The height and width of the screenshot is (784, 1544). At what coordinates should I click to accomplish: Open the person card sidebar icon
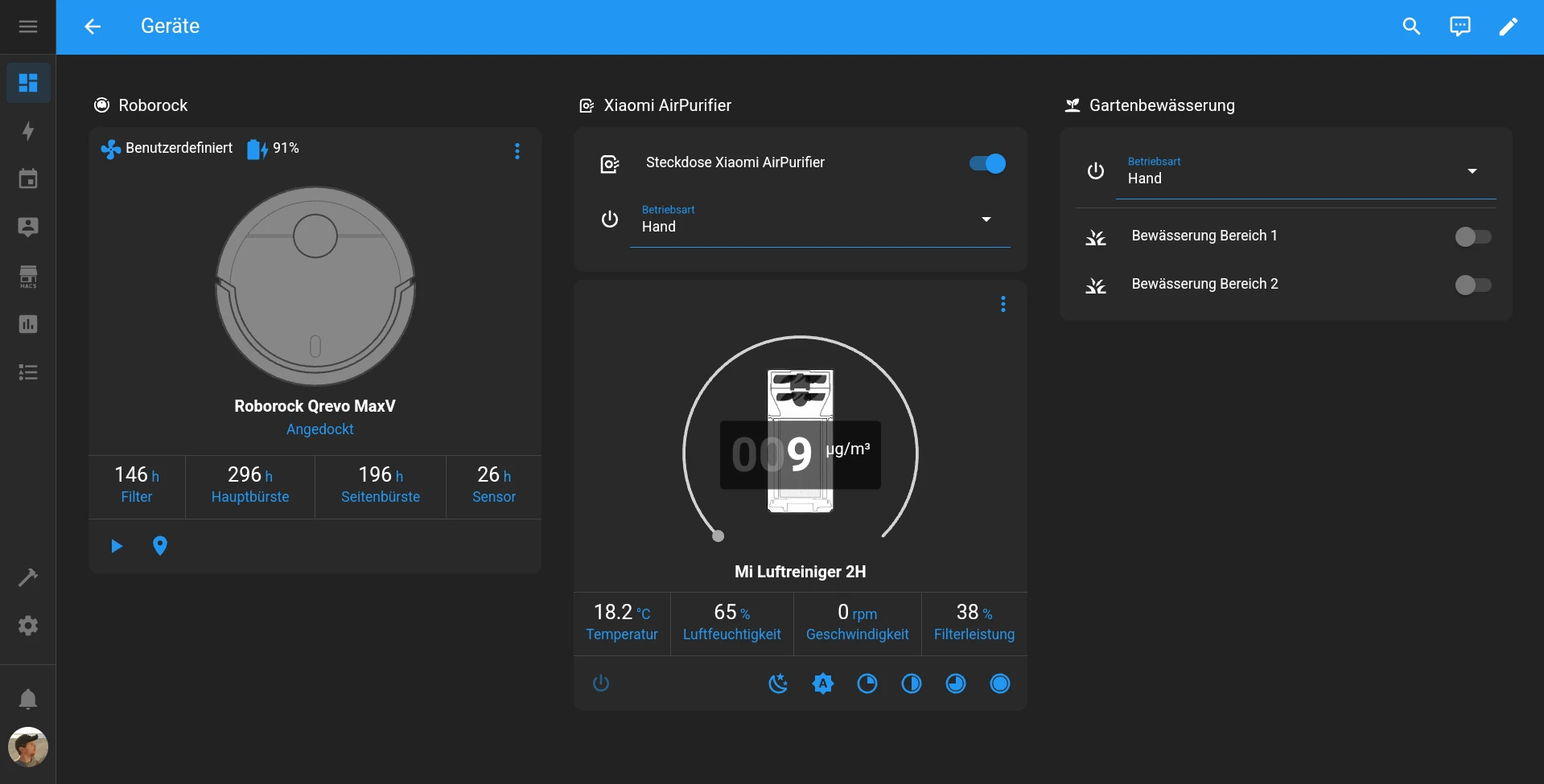click(x=28, y=227)
